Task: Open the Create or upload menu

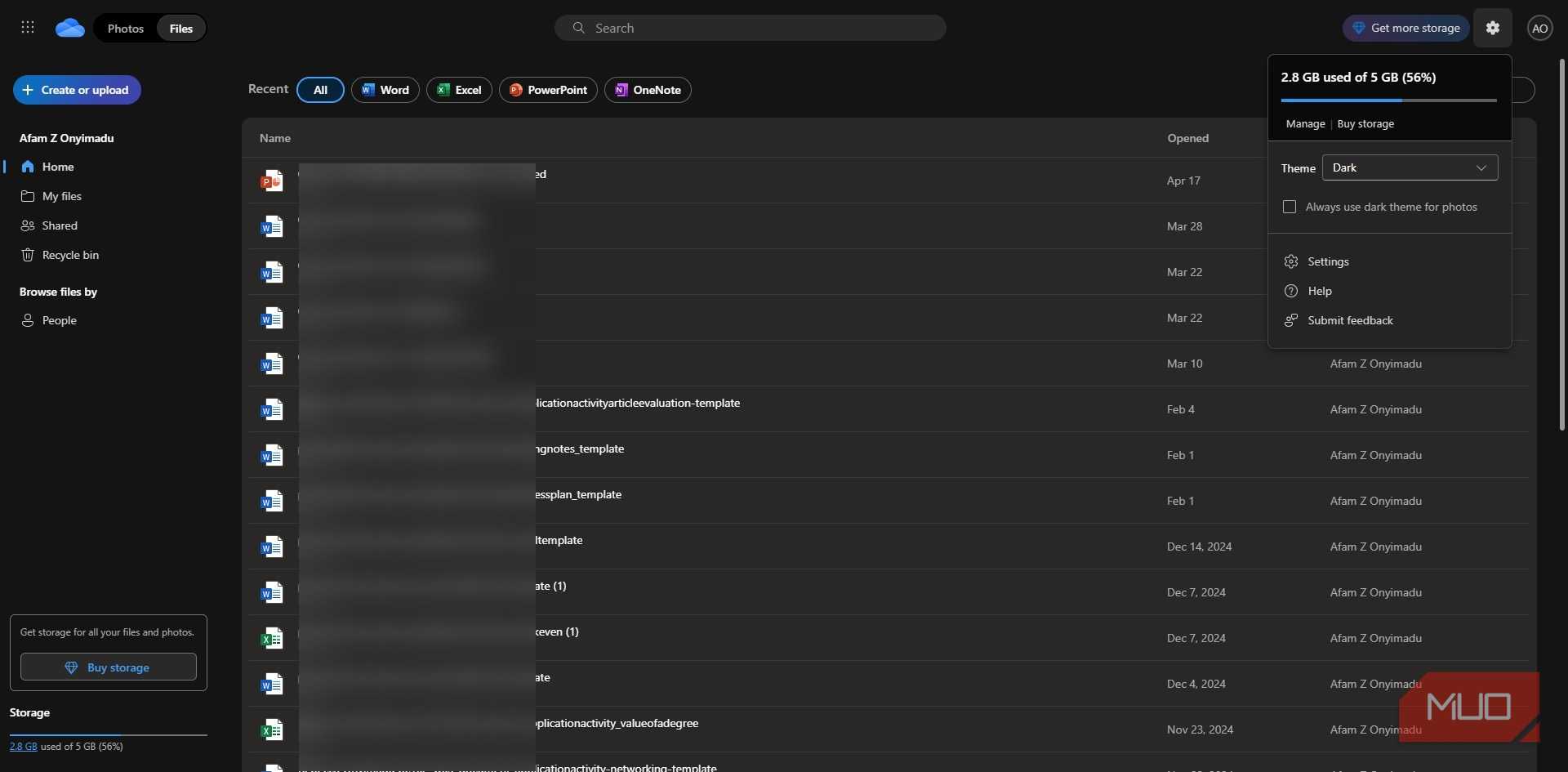Action: (77, 90)
